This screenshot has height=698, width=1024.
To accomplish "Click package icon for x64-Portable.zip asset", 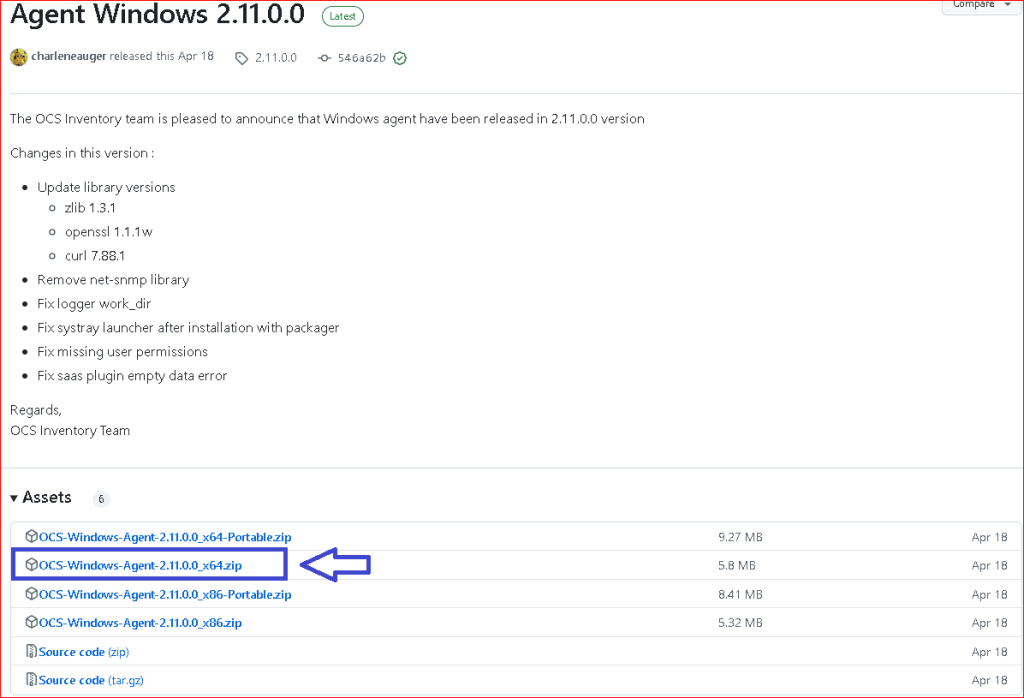I will click(31, 536).
